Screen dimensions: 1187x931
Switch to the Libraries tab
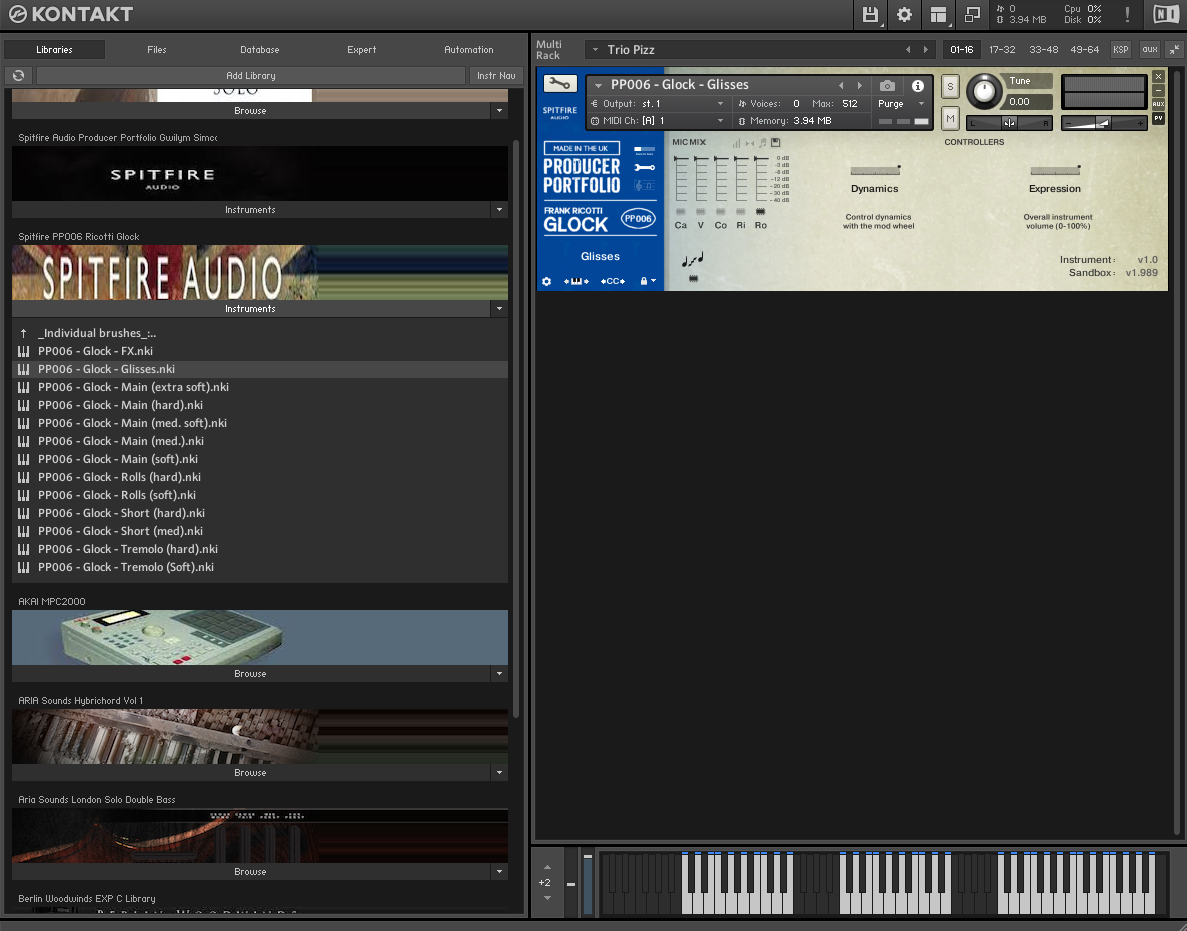coord(55,50)
